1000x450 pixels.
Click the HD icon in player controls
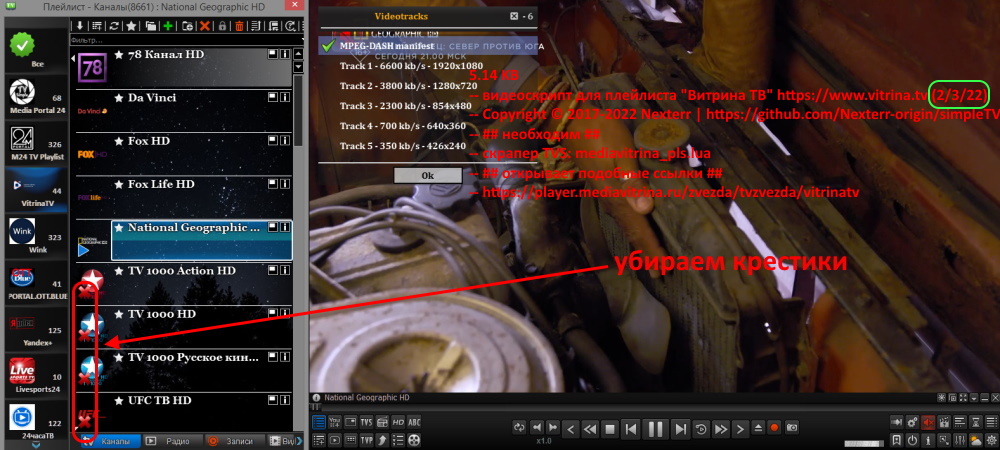(x=399, y=422)
